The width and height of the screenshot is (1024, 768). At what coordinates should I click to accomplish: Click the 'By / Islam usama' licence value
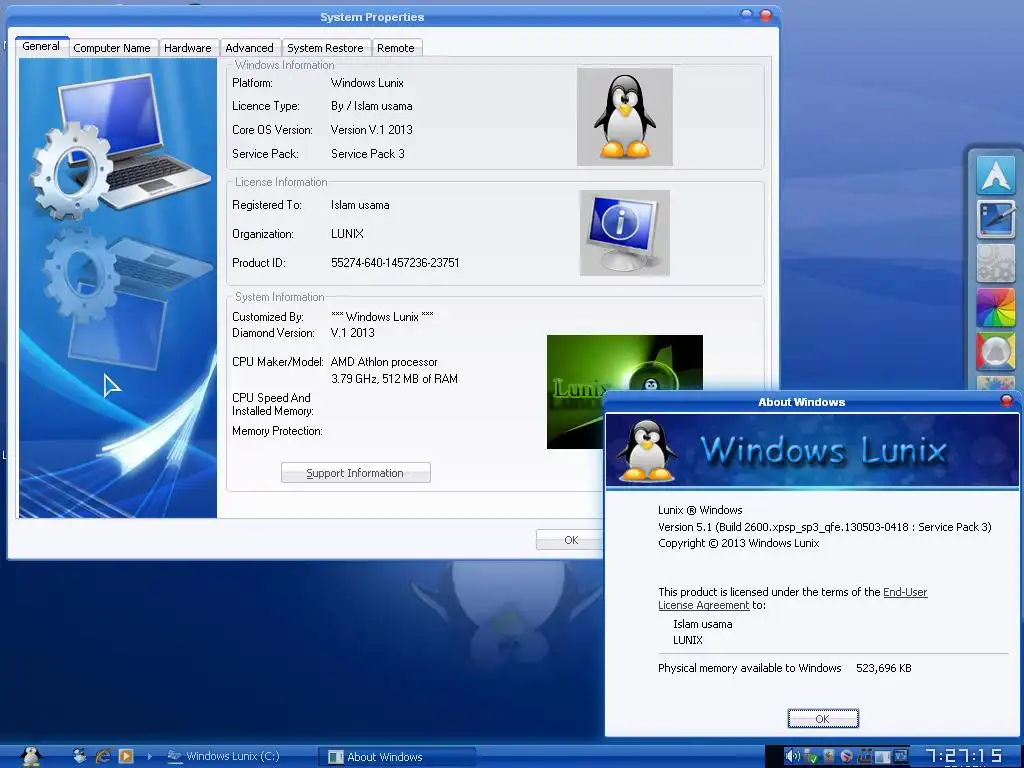(371, 106)
